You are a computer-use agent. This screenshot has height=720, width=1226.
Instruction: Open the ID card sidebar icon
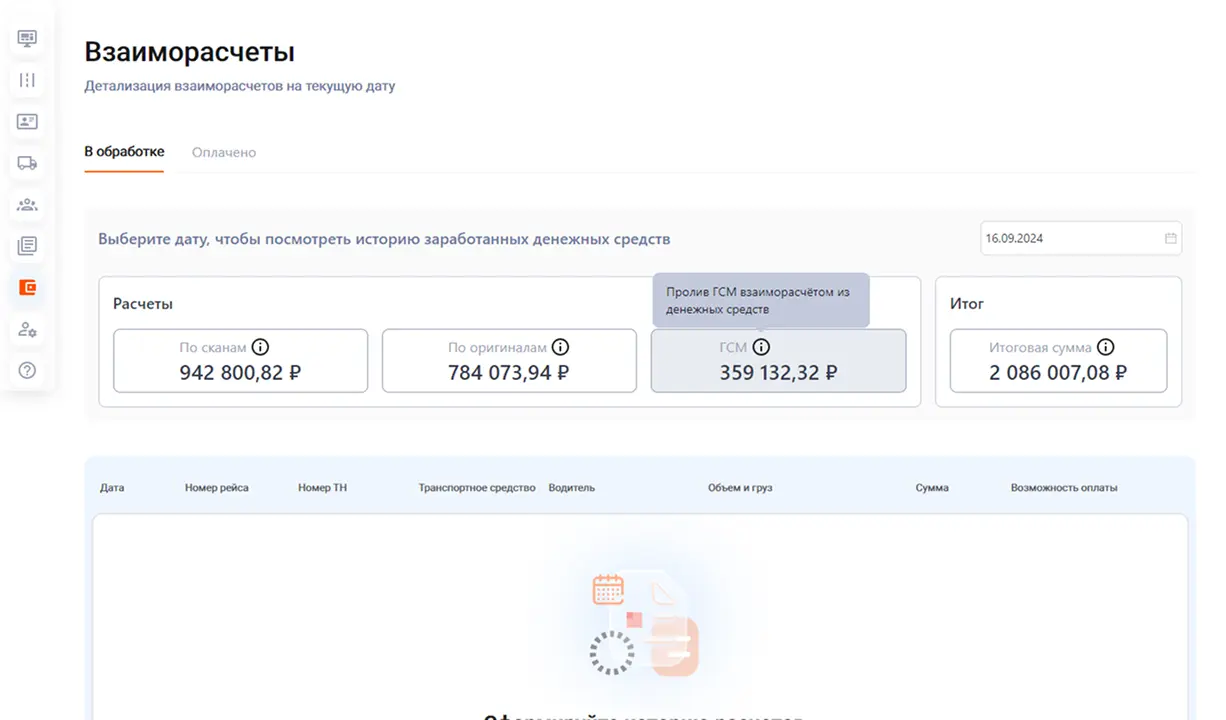pos(27,122)
